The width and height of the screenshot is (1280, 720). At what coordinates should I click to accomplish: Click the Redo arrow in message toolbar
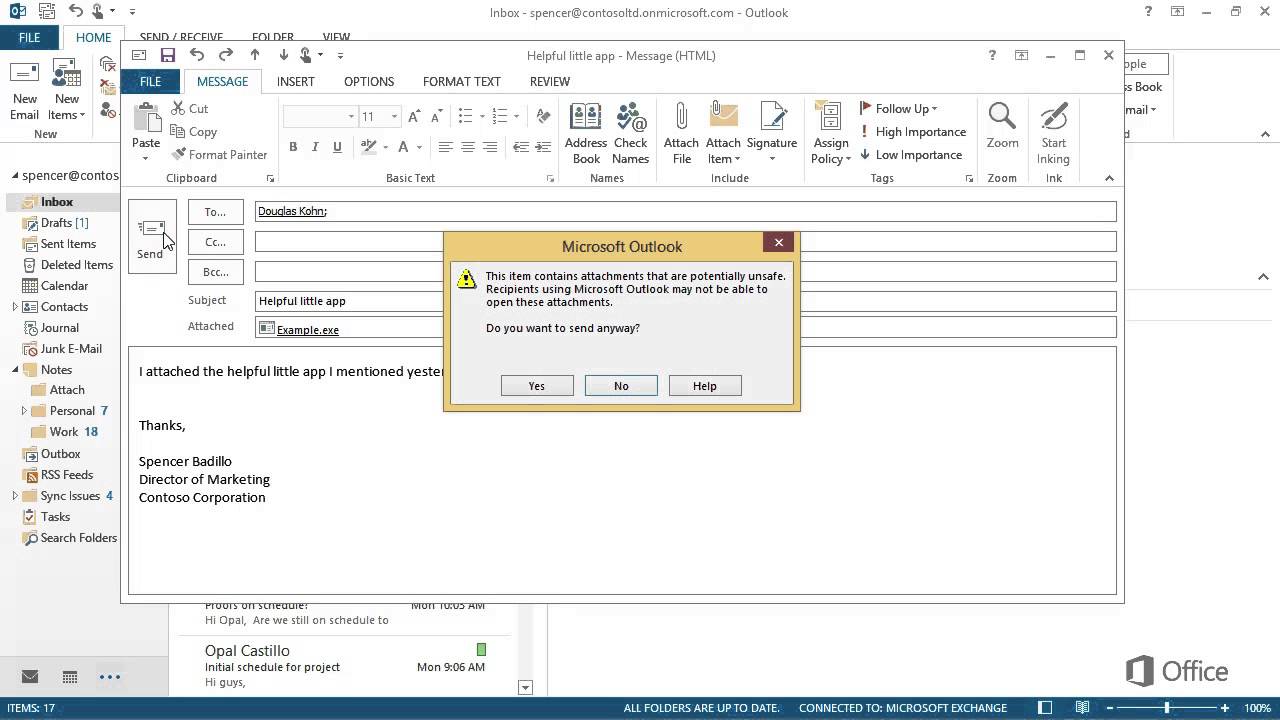click(226, 55)
